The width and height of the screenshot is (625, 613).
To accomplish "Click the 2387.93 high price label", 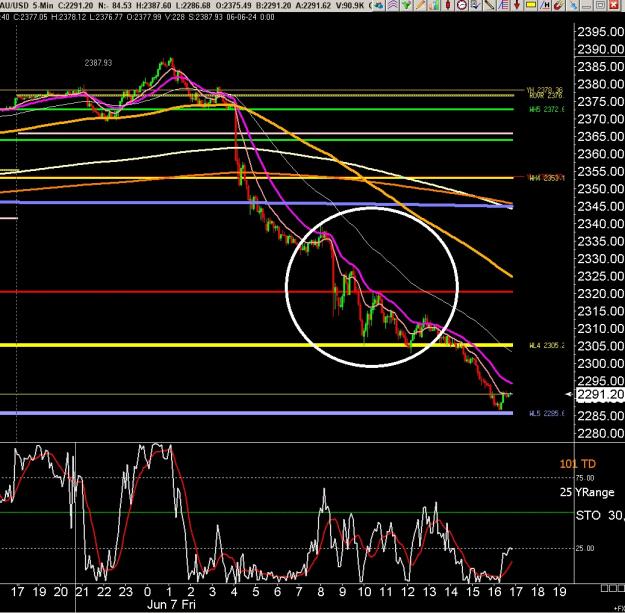I will 98,63.
